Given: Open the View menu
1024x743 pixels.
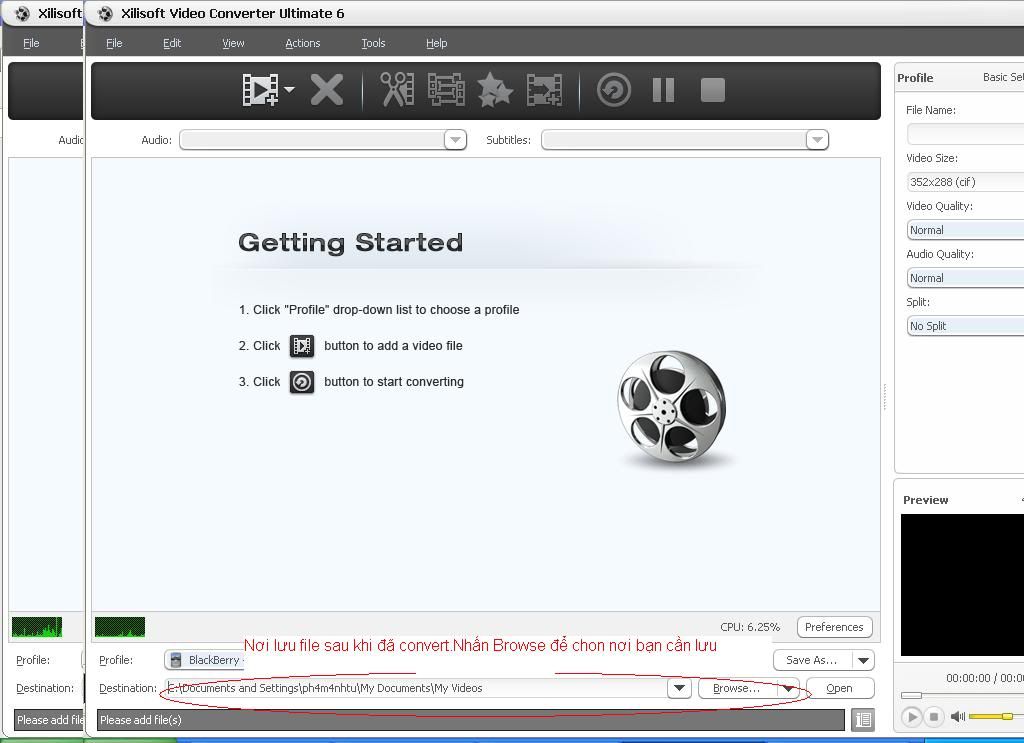Looking at the screenshot, I should click(233, 43).
